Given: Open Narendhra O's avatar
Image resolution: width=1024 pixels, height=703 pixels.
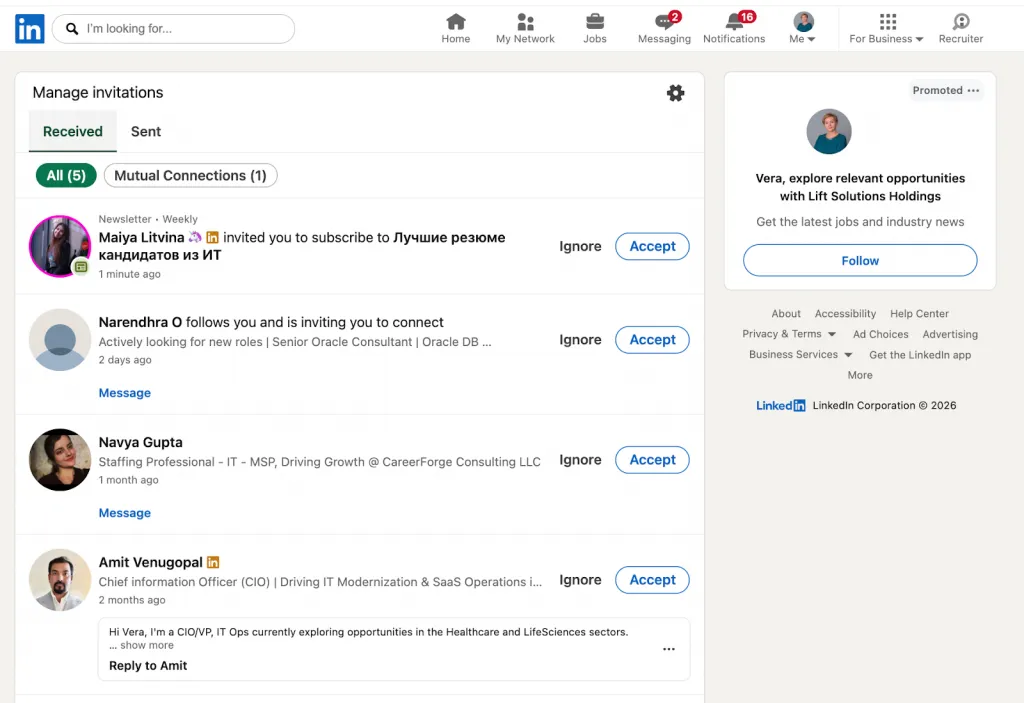Looking at the screenshot, I should 60,340.
